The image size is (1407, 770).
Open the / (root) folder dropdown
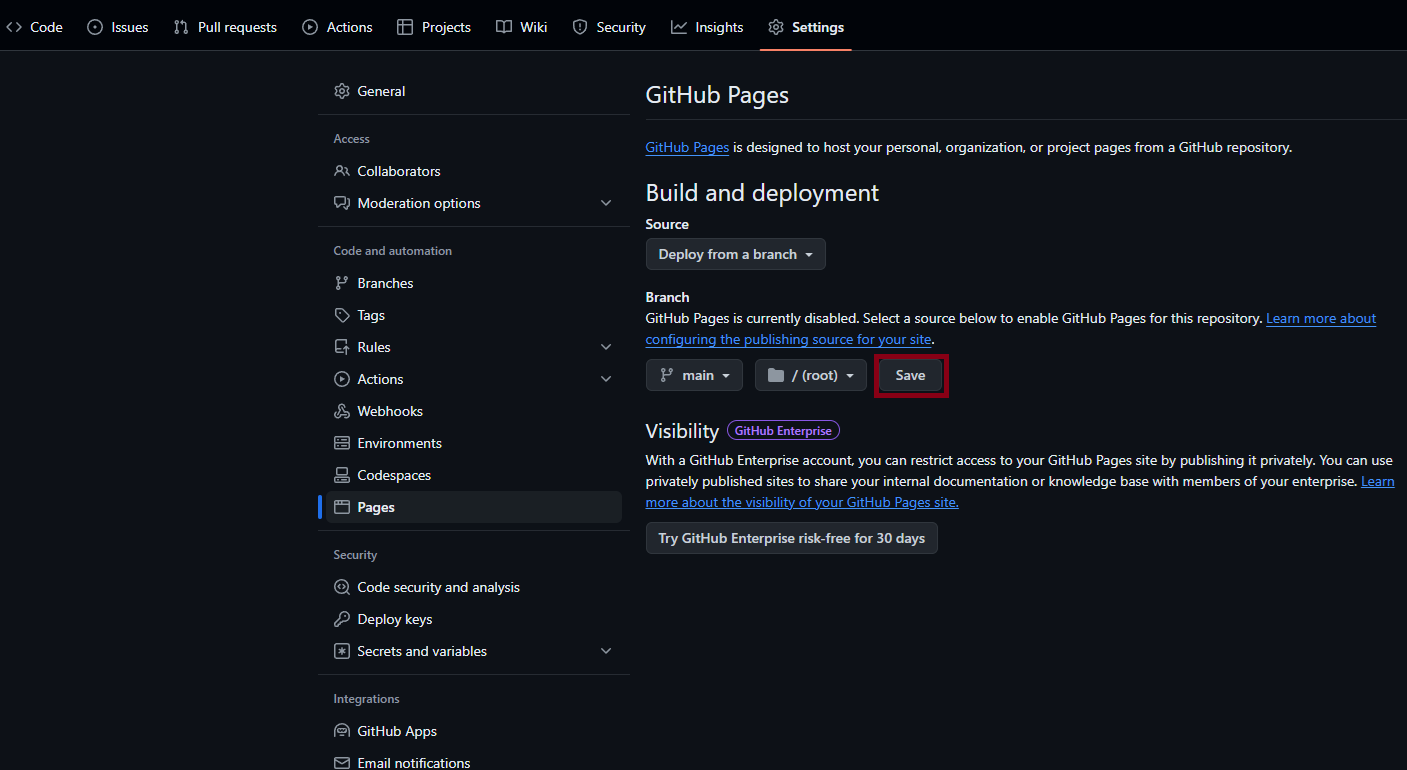click(x=811, y=375)
